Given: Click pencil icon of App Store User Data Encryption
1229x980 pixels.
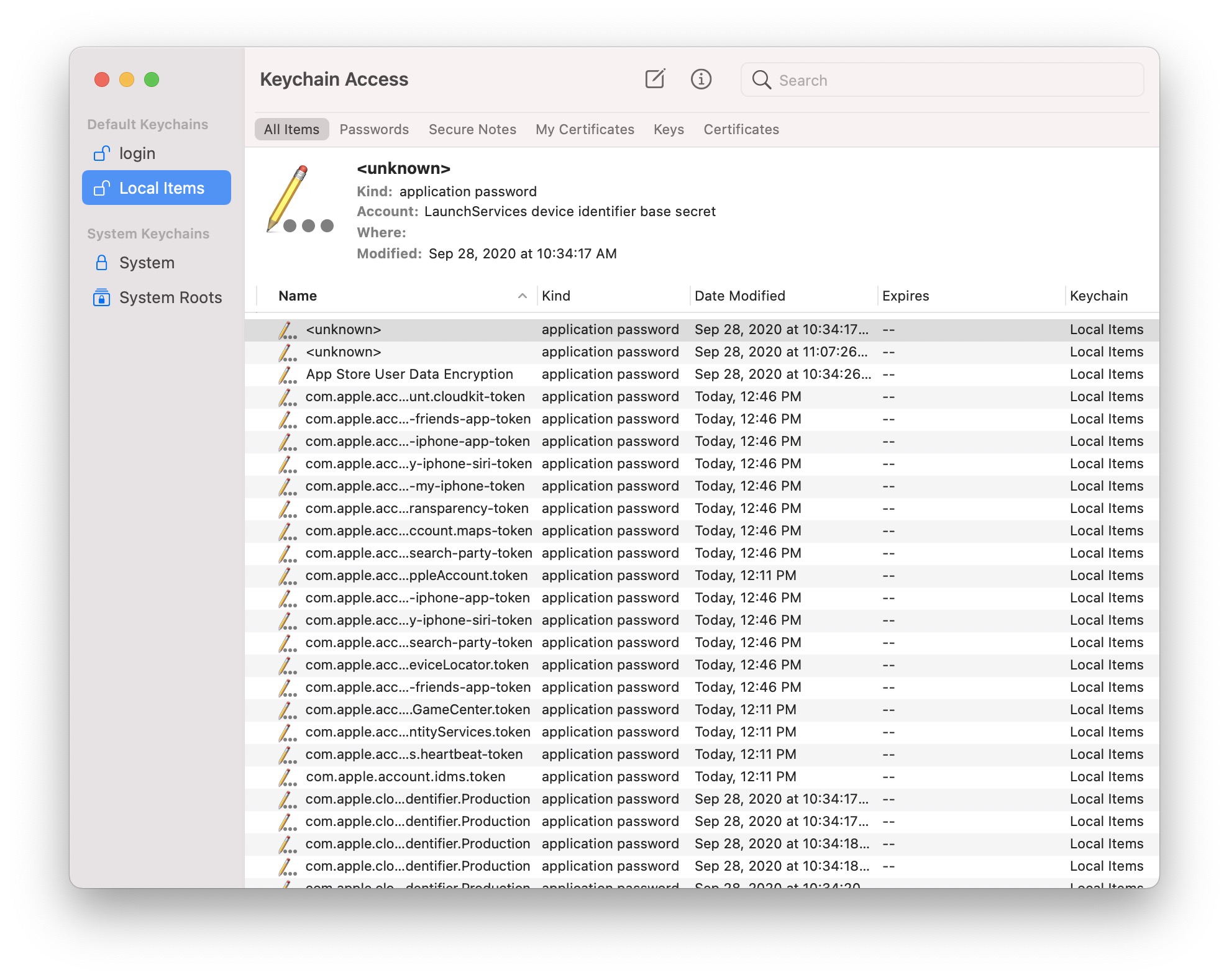Looking at the screenshot, I should point(286,374).
